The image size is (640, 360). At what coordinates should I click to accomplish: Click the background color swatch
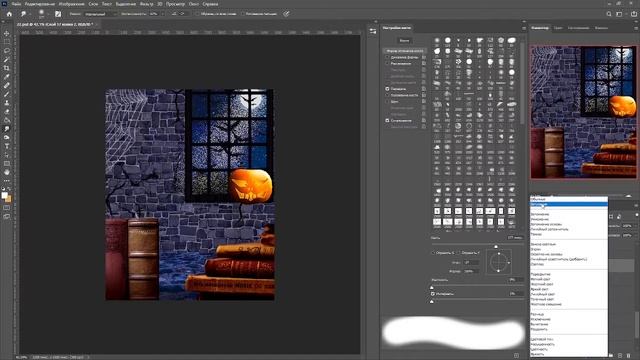(9, 199)
